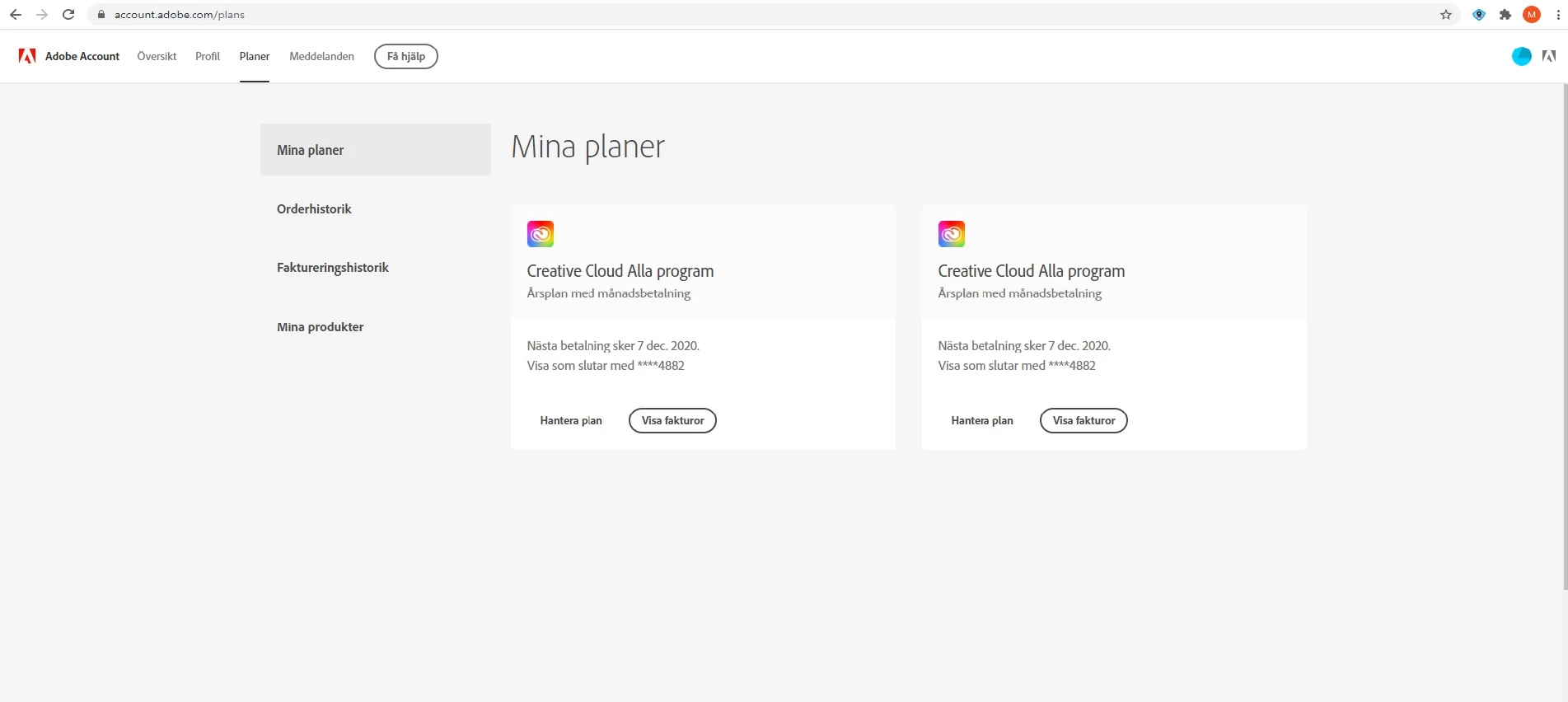Open Faktureringshistorik in sidebar
This screenshot has height=702, width=1568.
[333, 268]
